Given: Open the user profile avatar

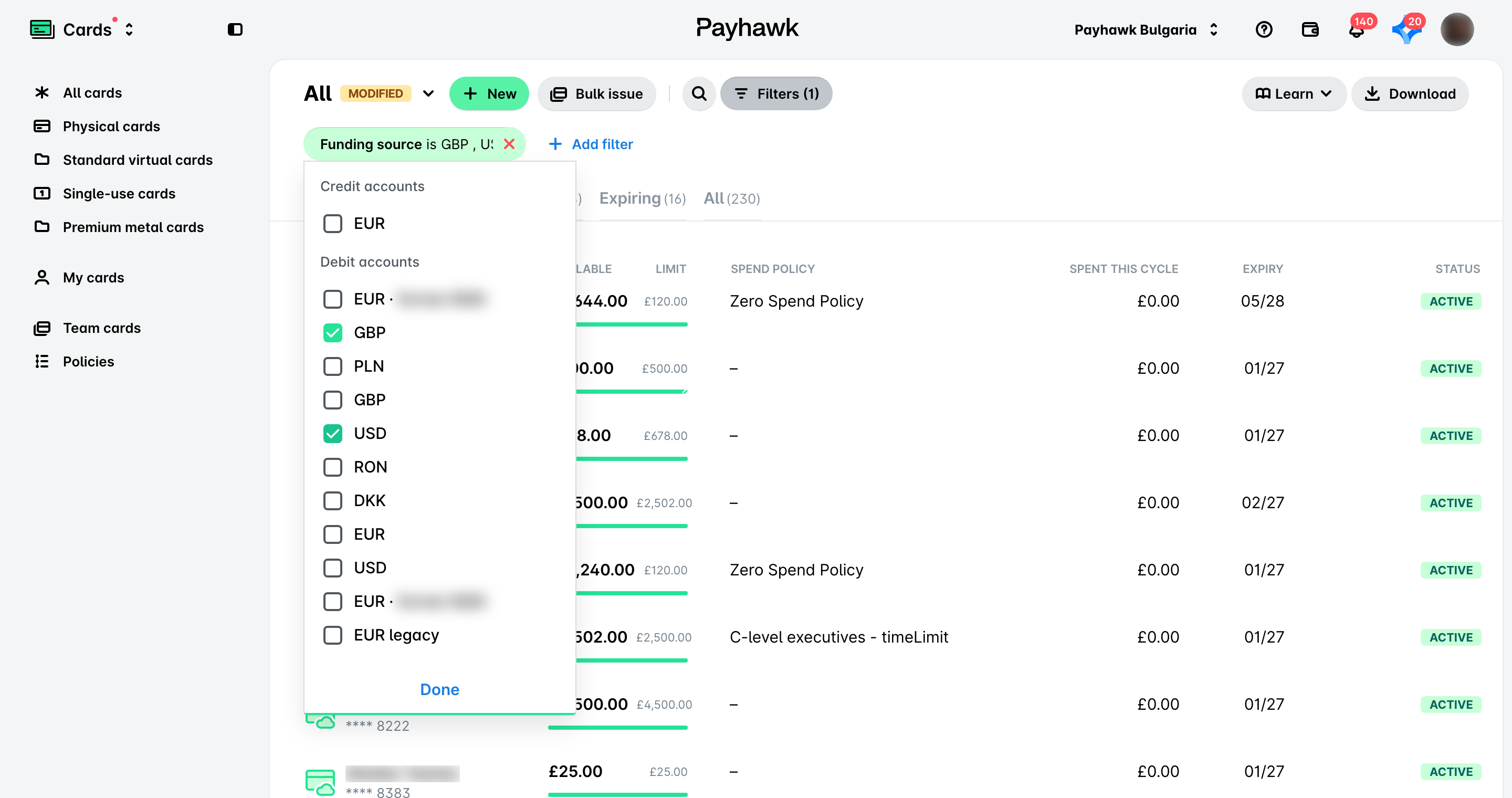Looking at the screenshot, I should [x=1457, y=29].
